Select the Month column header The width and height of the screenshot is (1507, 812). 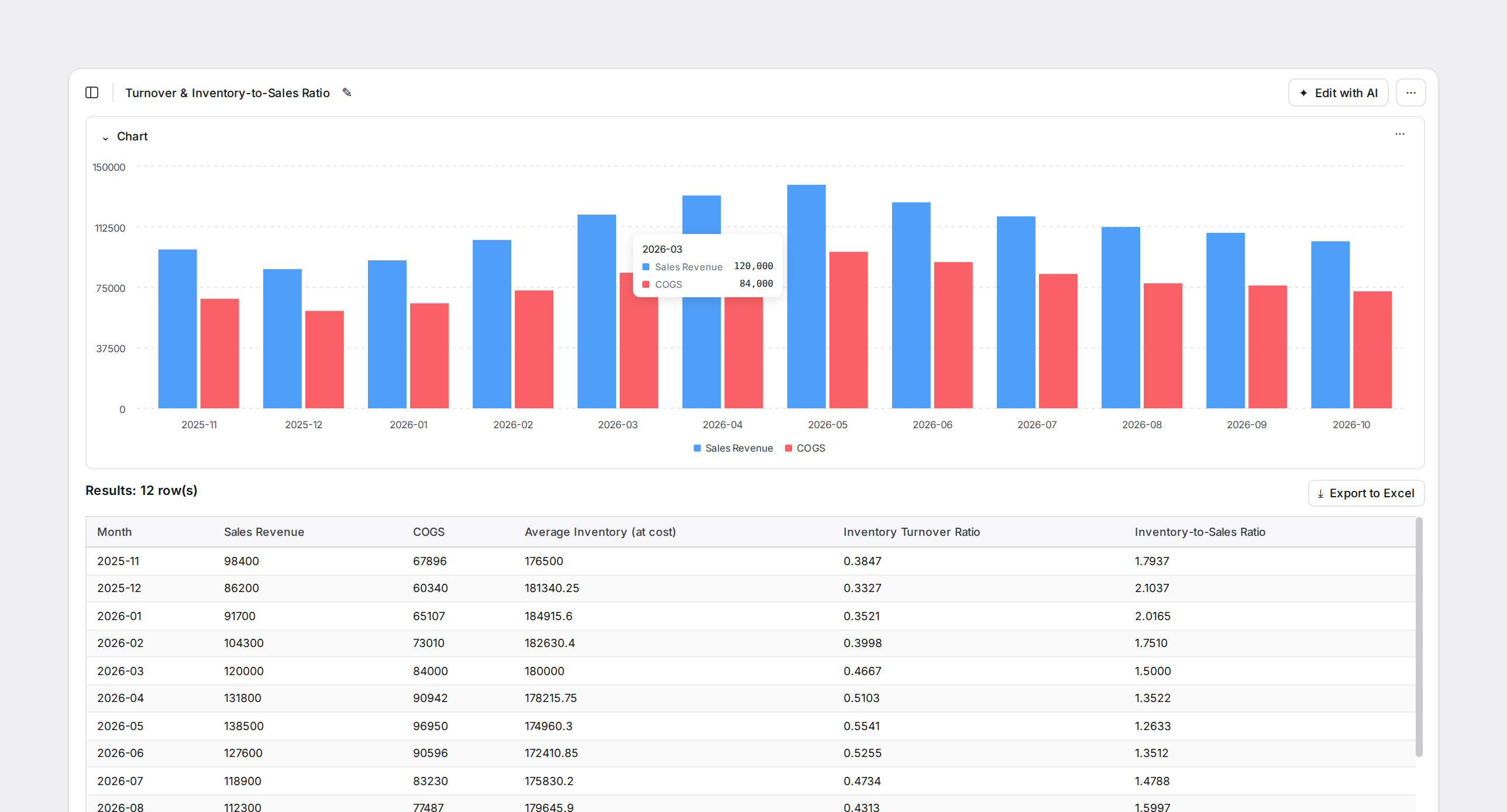[x=114, y=532]
